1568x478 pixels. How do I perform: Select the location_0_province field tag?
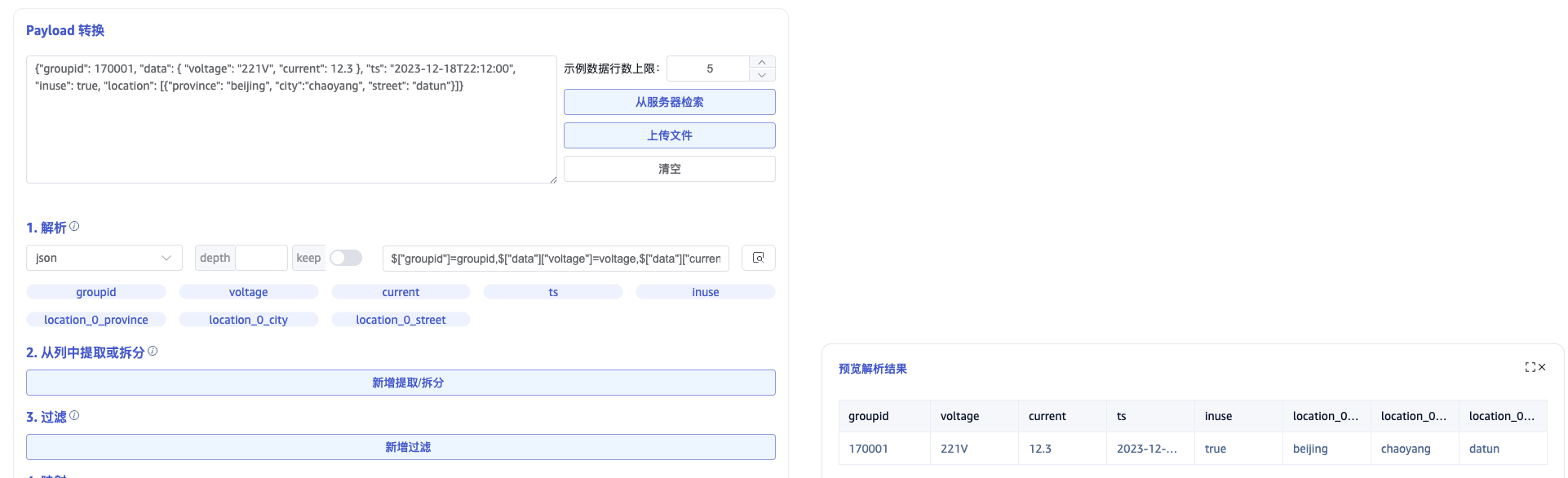pyautogui.click(x=96, y=320)
